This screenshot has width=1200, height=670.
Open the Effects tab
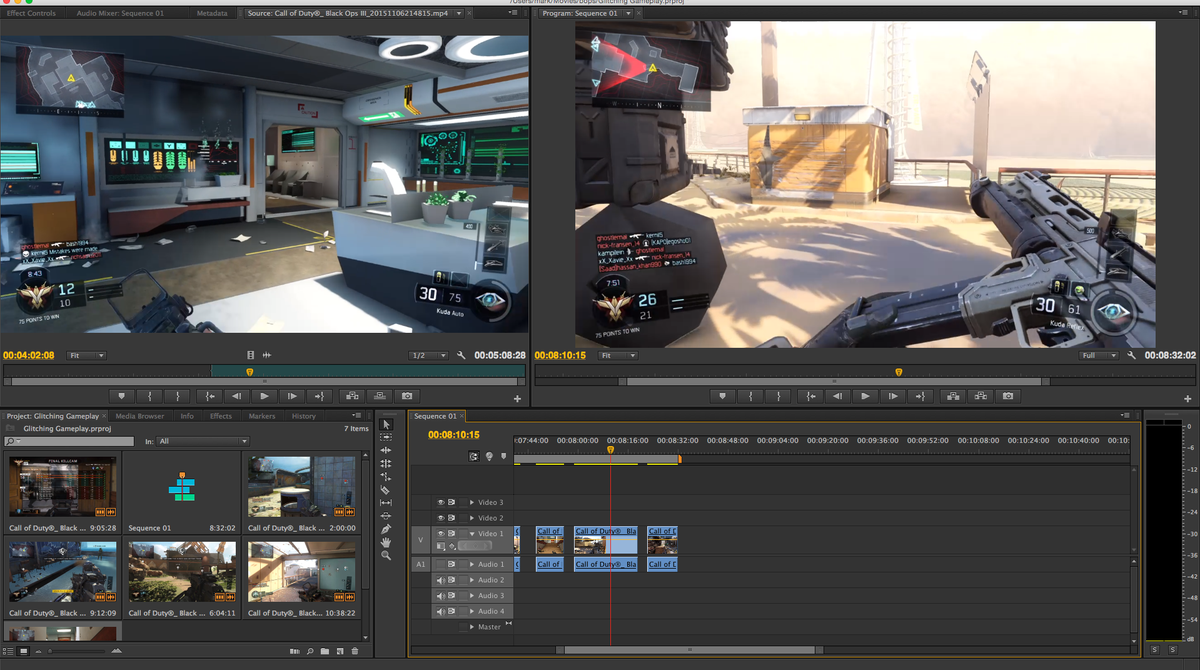tap(221, 416)
